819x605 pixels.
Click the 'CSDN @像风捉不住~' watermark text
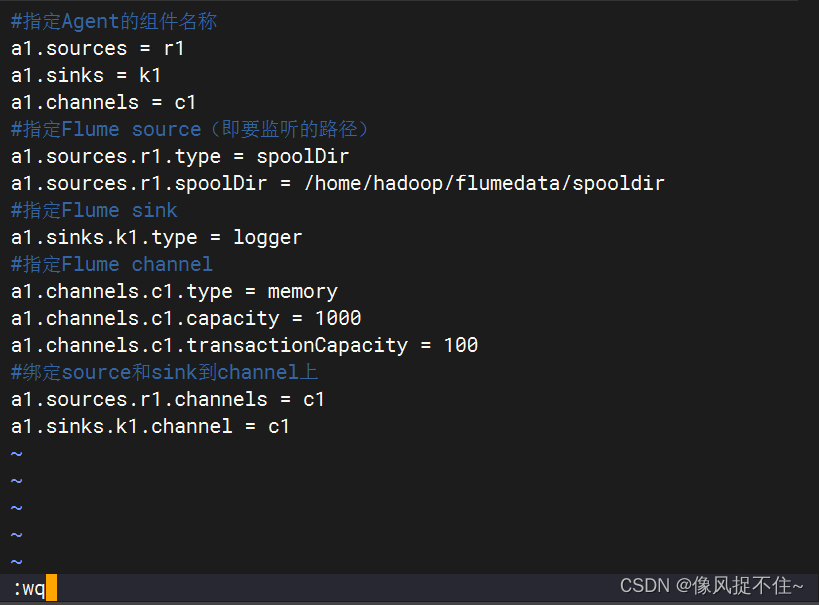[x=711, y=586]
